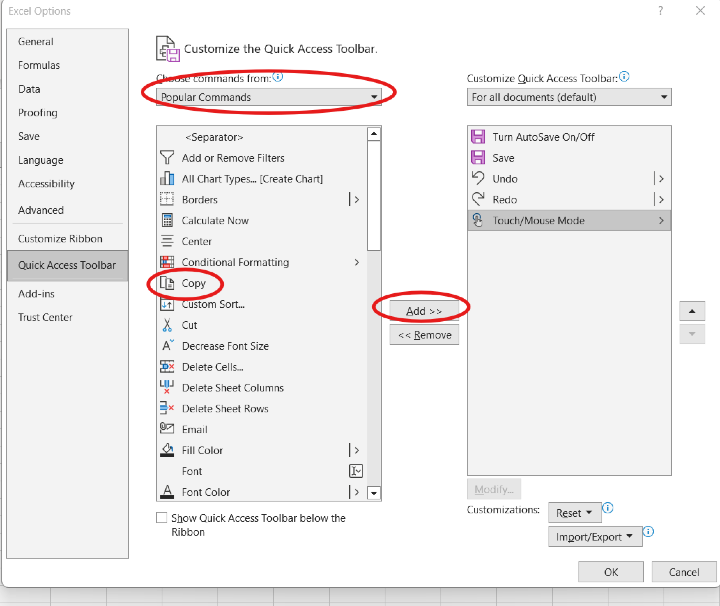Select the All Chart Types icon

pos(167,179)
